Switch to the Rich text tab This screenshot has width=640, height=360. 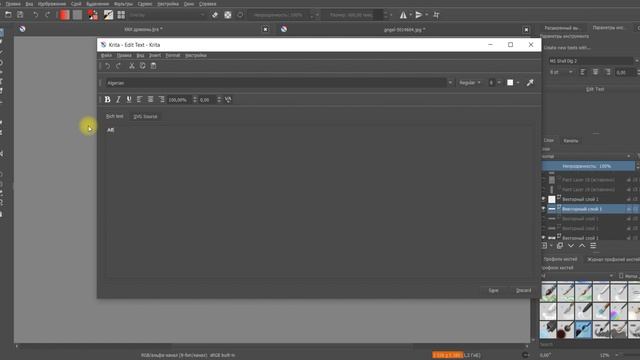coord(114,116)
